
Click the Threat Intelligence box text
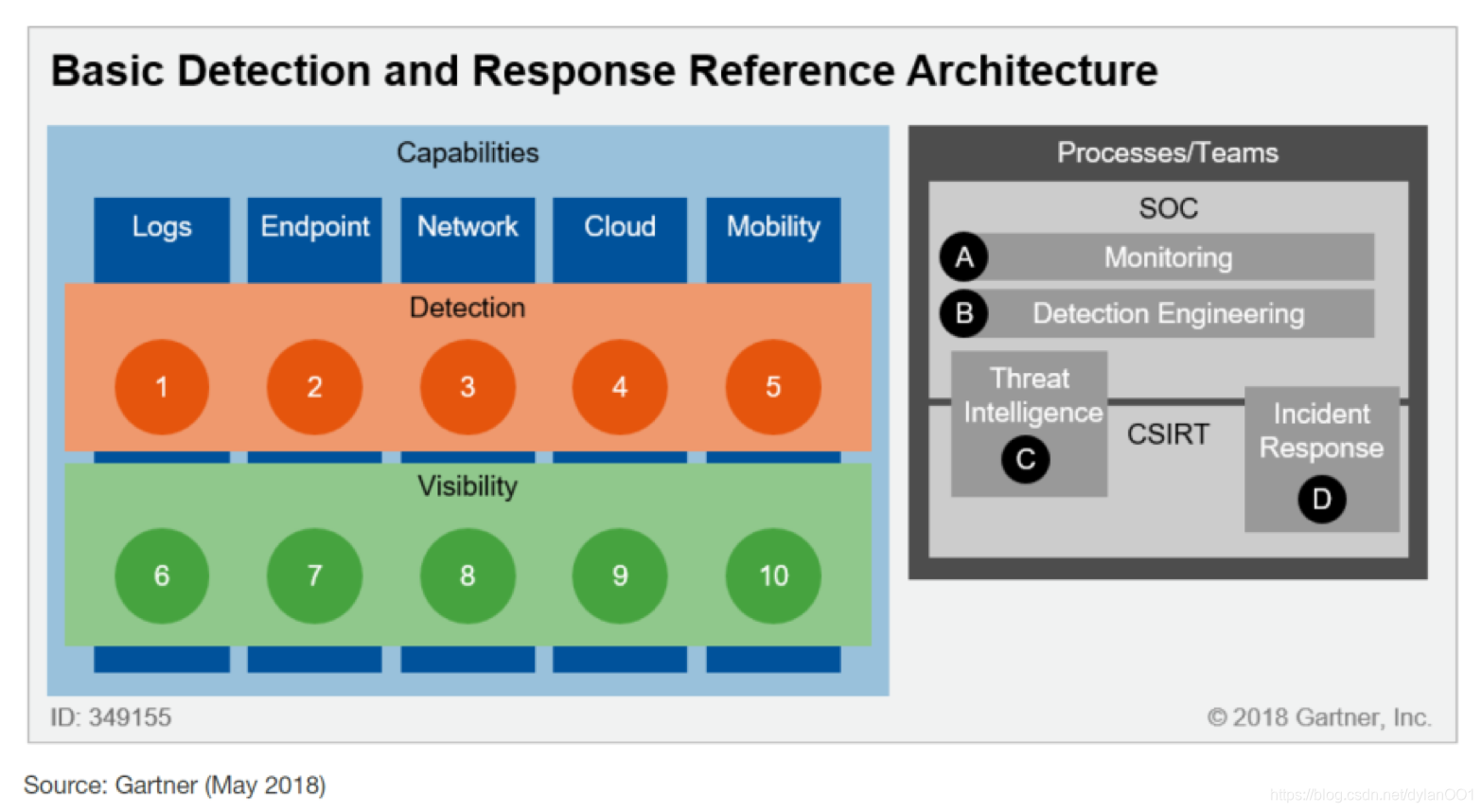(x=1032, y=396)
